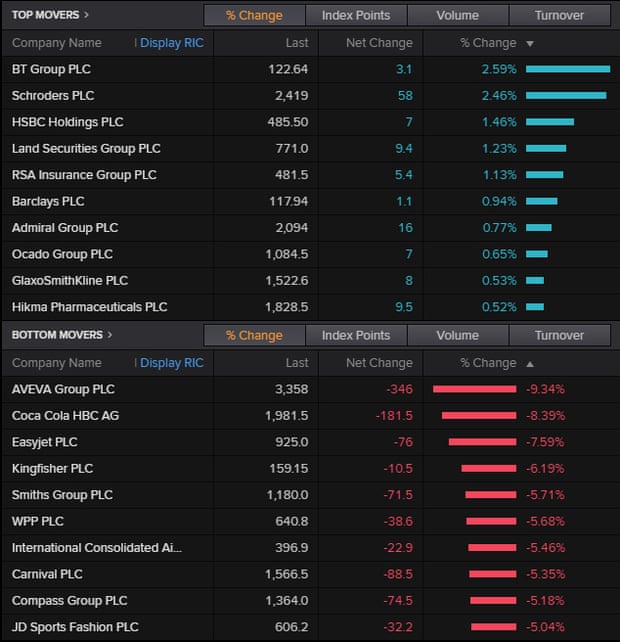Select Smiths Group PLC company name
Image resolution: width=620 pixels, height=642 pixels.
pos(62,495)
